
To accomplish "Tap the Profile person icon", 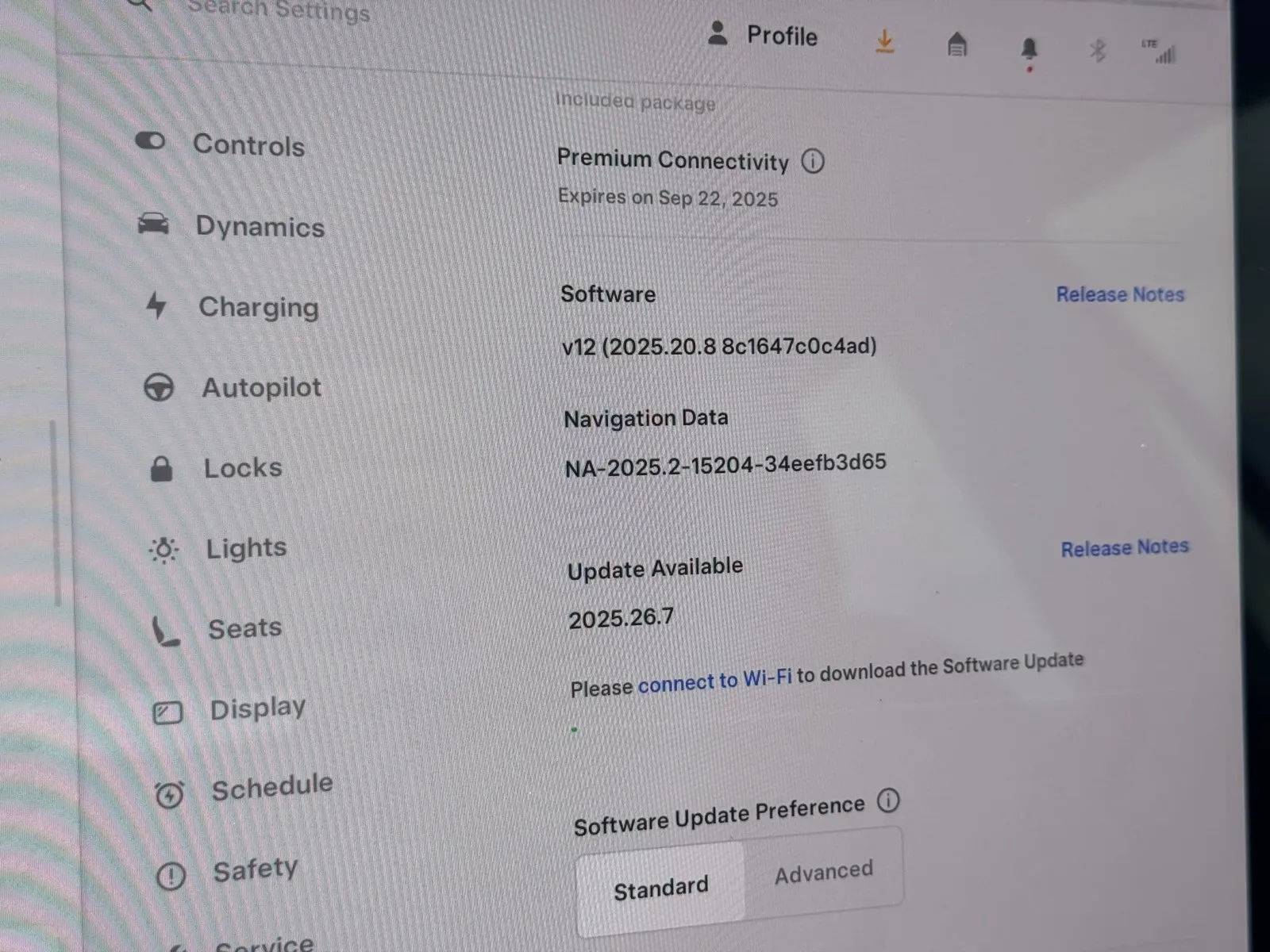I will pyautogui.click(x=718, y=34).
